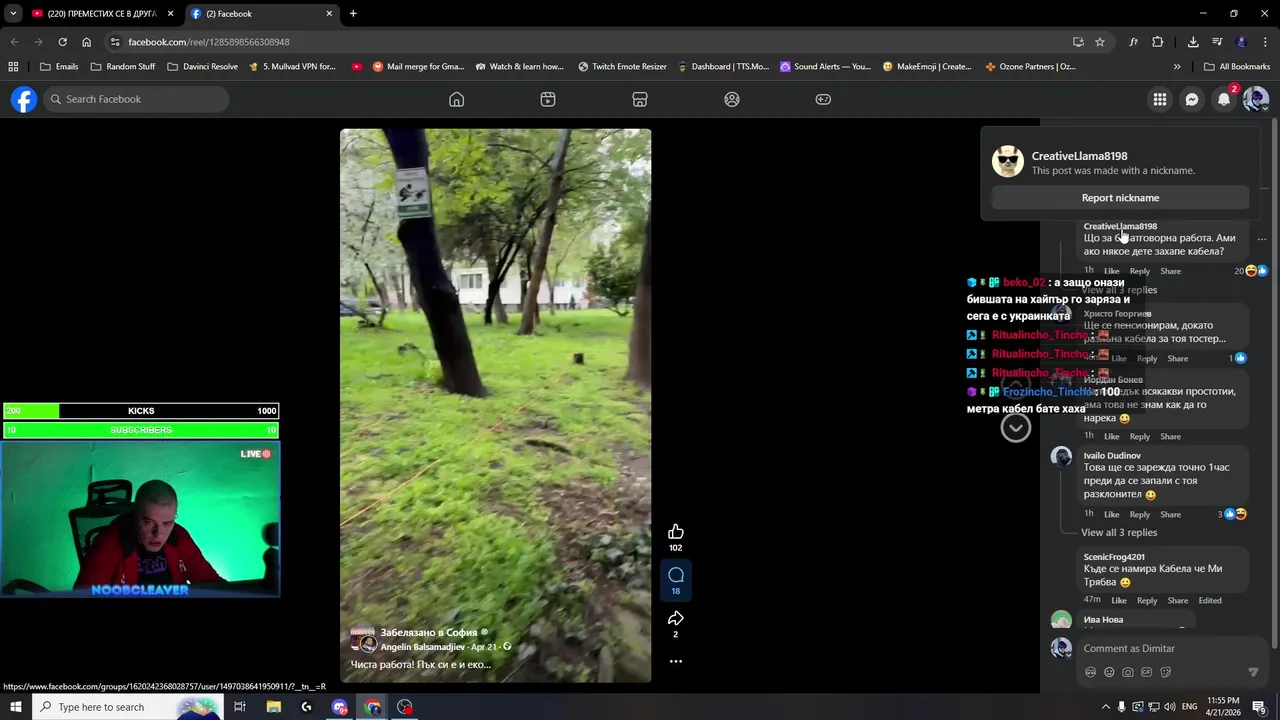Open options for CreativeLlama8198's comment

click(1262, 239)
